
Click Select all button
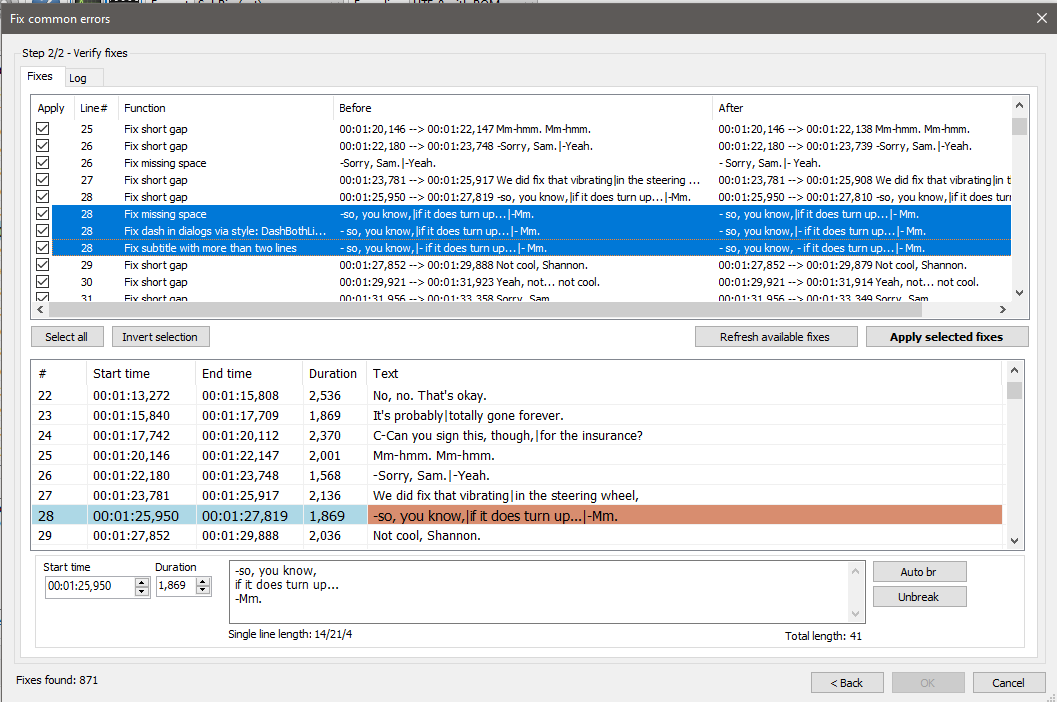pos(67,337)
